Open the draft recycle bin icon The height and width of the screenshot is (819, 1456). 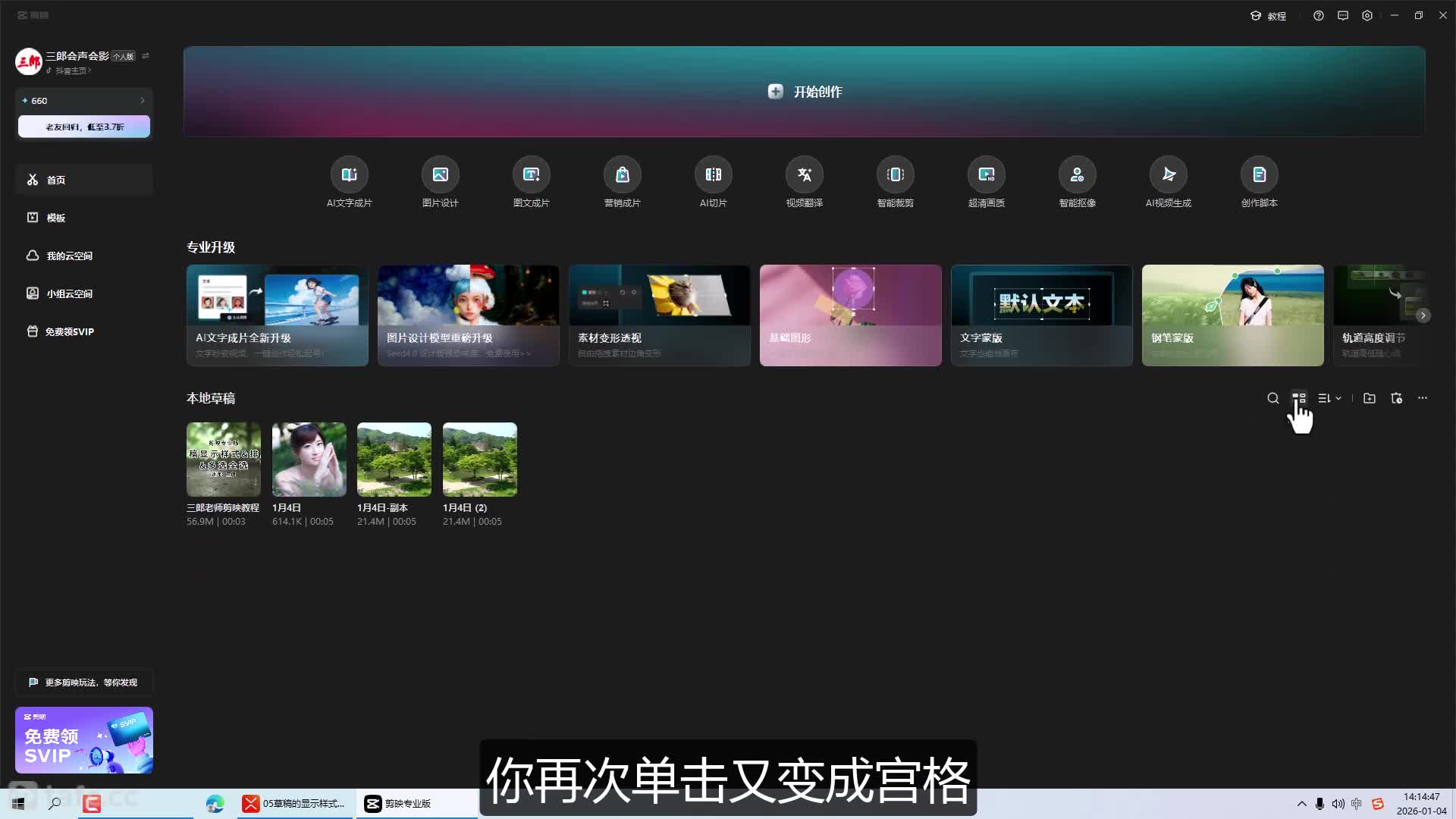(1396, 398)
